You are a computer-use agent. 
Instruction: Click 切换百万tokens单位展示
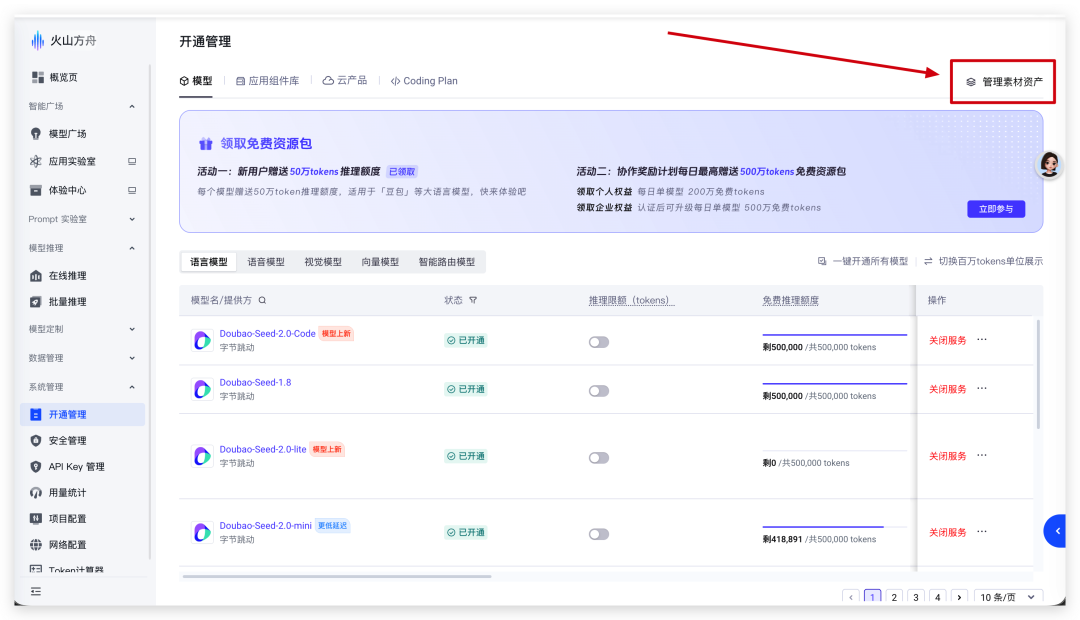point(984,262)
